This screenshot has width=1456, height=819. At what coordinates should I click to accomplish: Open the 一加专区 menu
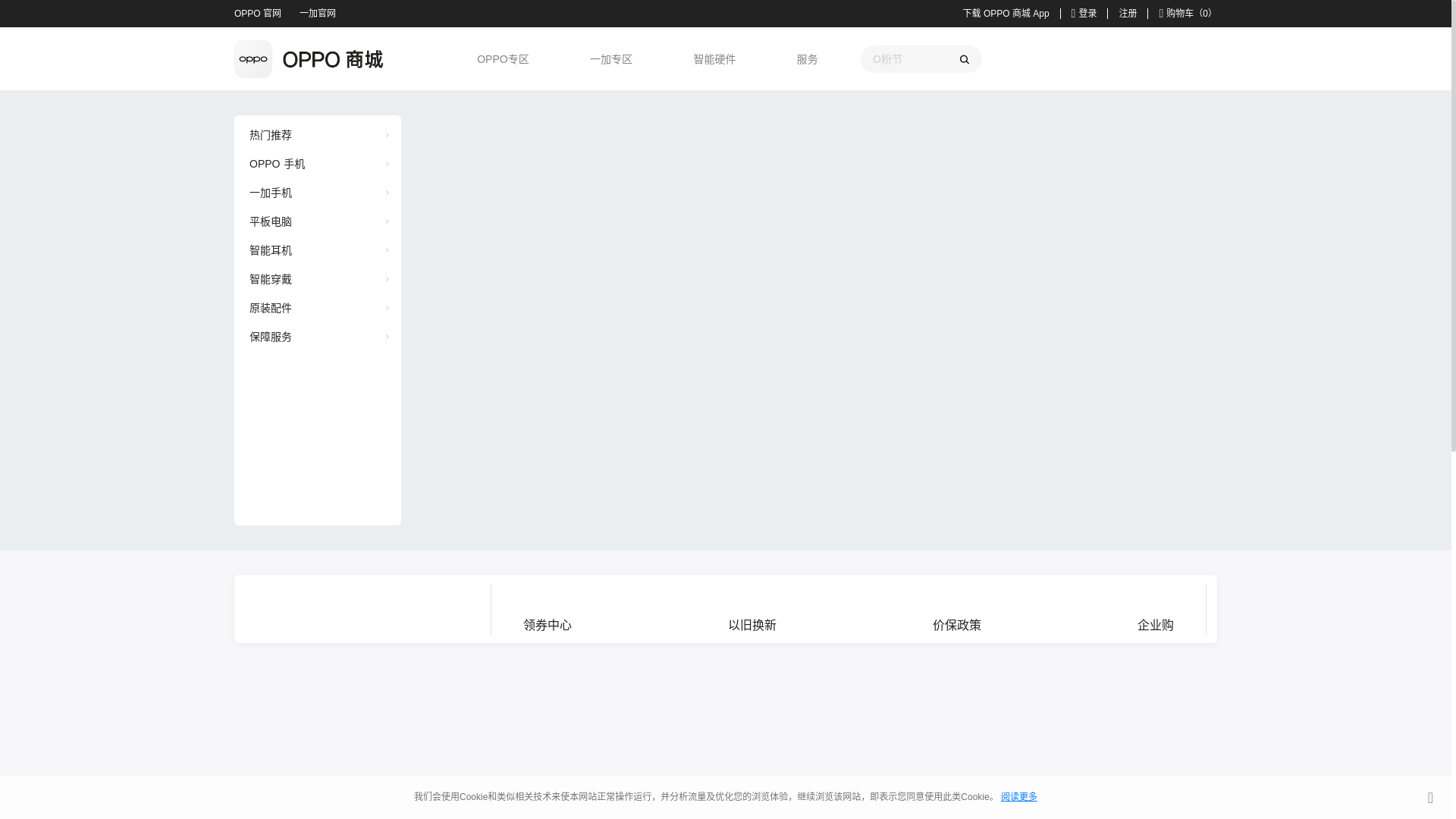611,59
